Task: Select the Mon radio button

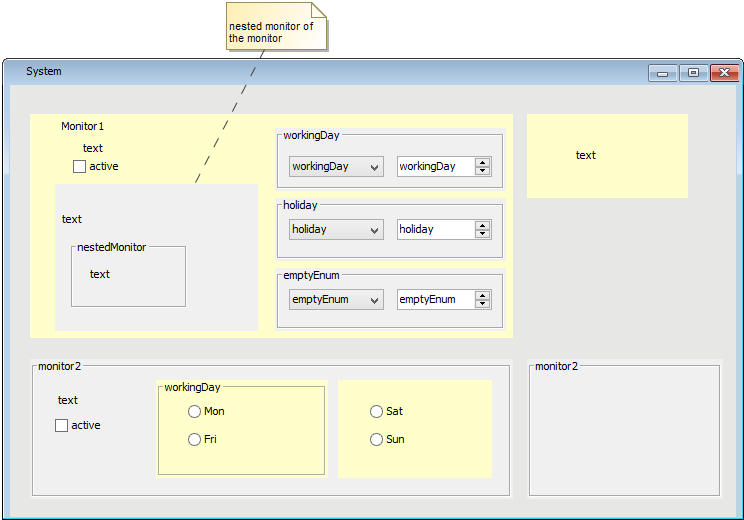Action: point(194,412)
